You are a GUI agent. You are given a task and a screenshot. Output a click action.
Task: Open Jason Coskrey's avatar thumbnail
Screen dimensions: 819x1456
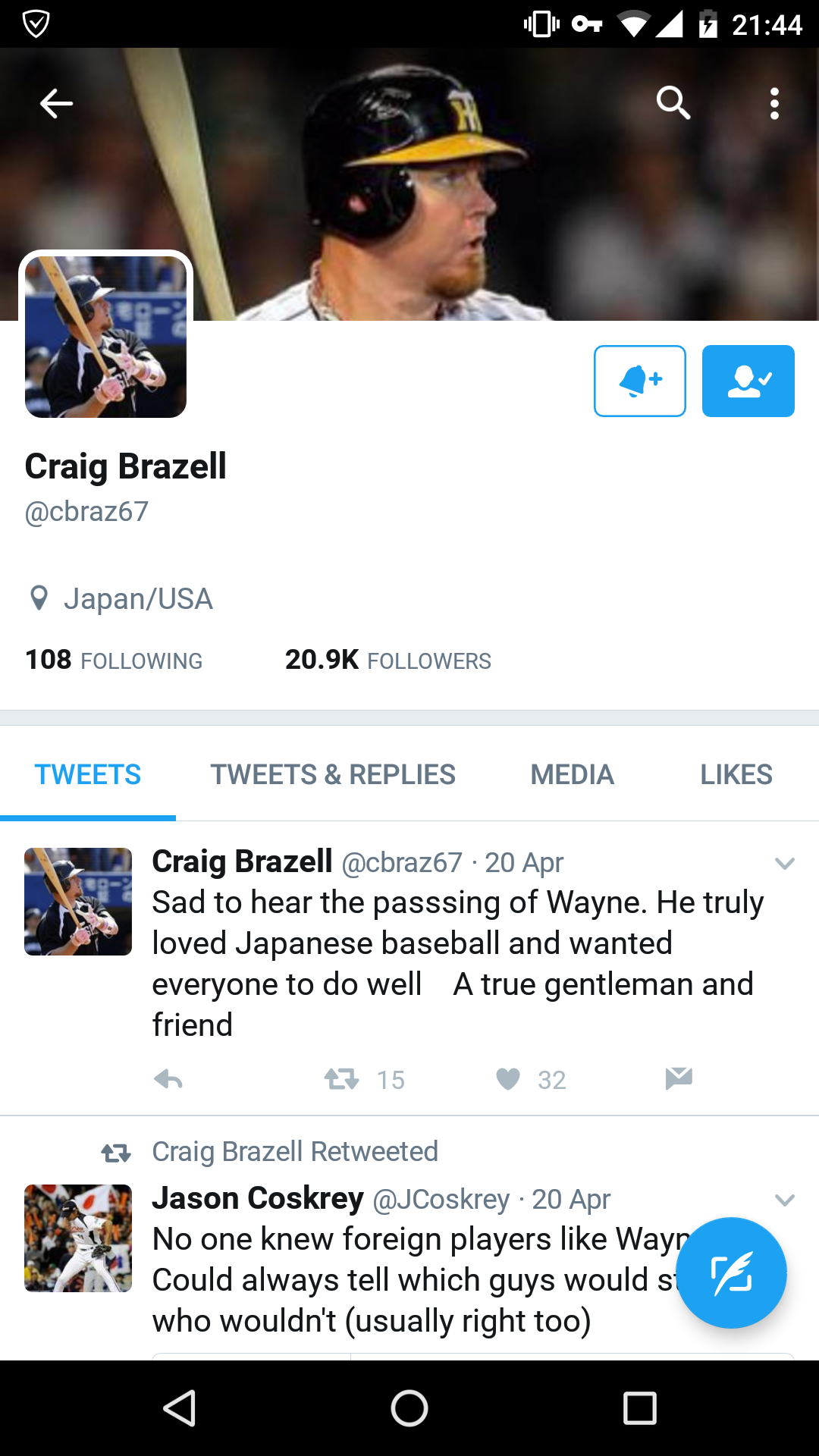(78, 1238)
